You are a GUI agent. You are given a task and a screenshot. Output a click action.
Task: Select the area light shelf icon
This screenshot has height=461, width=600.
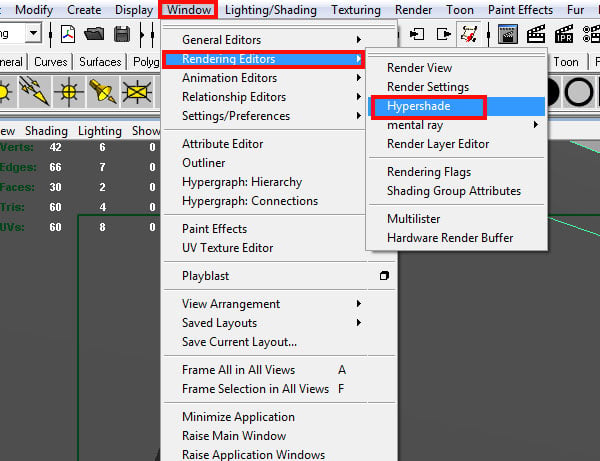click(x=137, y=91)
